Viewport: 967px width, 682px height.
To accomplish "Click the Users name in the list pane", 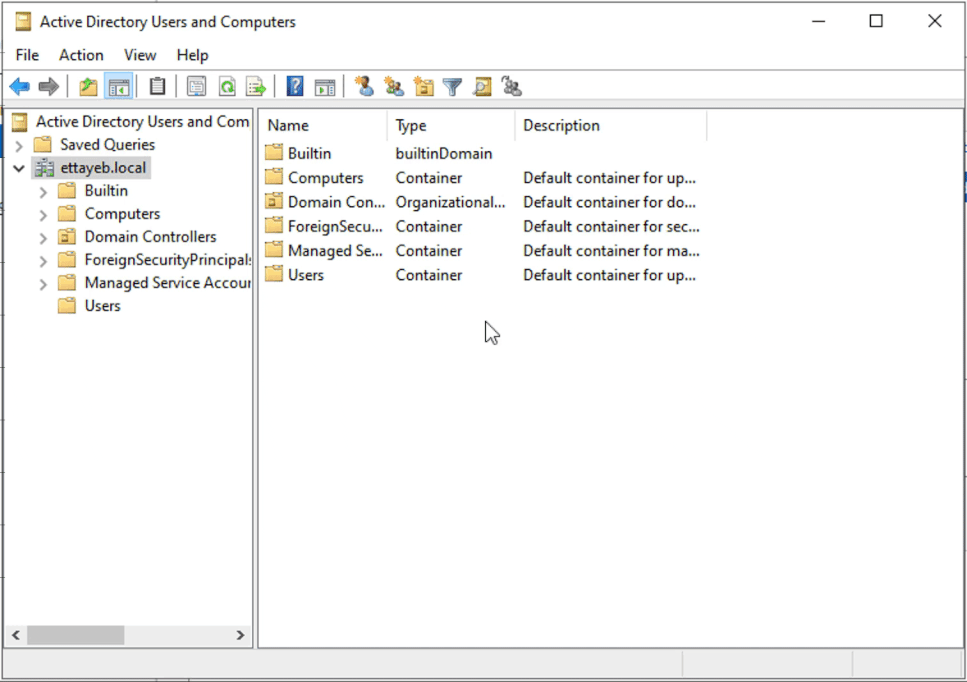I will 305,274.
